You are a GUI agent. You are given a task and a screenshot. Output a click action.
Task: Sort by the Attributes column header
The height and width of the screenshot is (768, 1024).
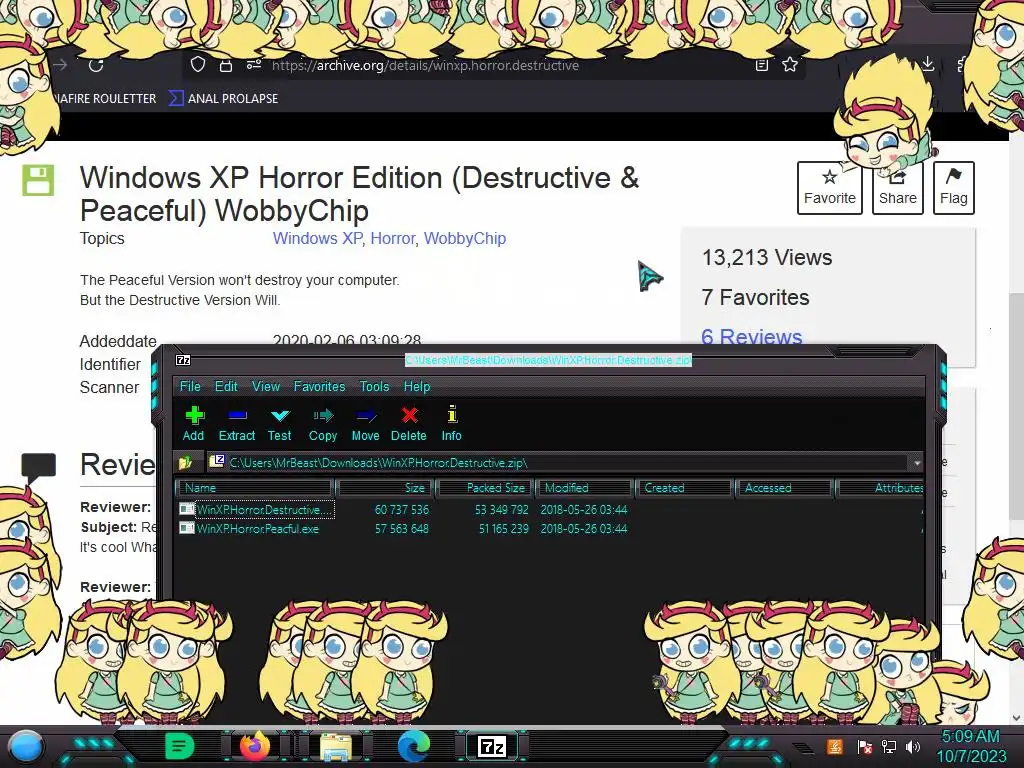(x=880, y=488)
